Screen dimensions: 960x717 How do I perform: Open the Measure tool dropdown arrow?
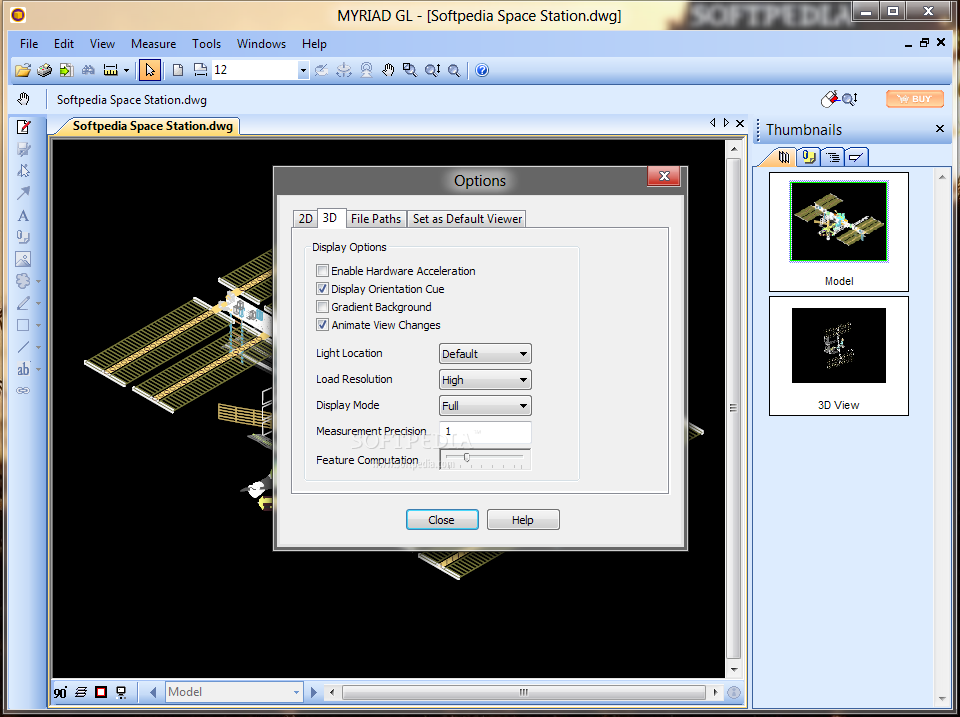coord(126,70)
